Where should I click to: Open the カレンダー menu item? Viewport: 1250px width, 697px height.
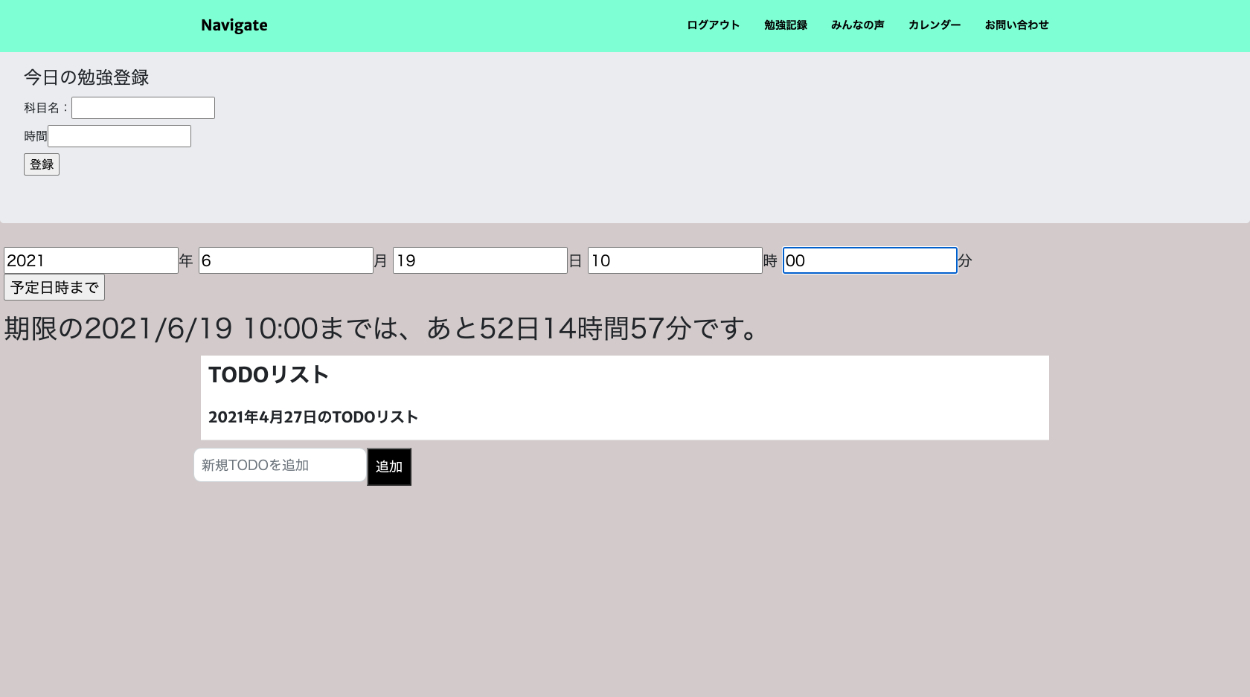click(934, 25)
